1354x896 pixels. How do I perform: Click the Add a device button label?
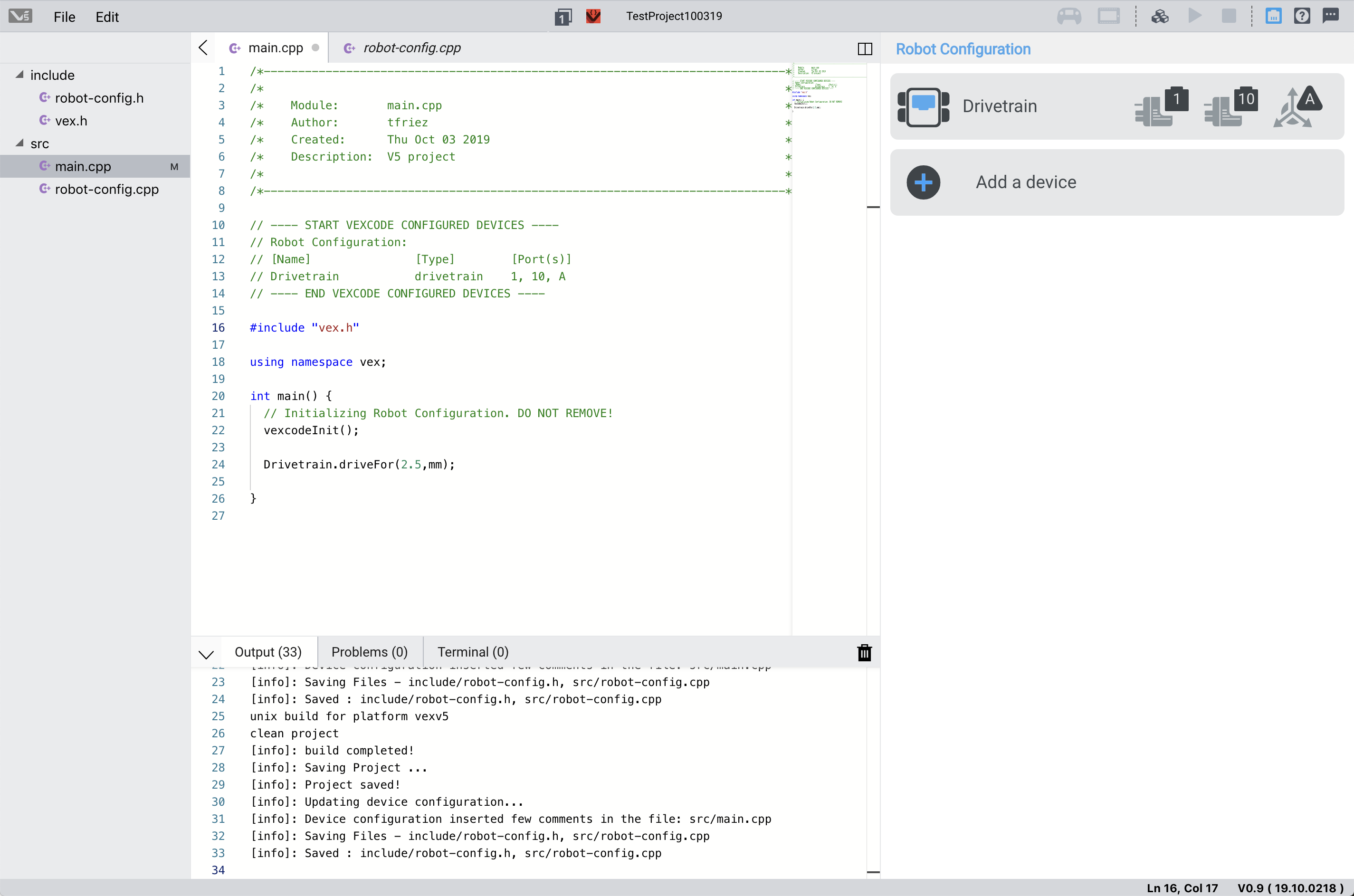[1026, 182]
